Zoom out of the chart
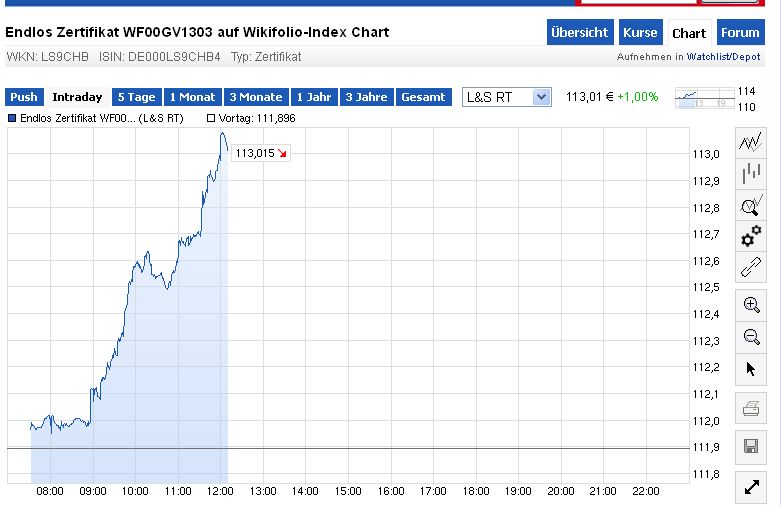 [x=751, y=337]
